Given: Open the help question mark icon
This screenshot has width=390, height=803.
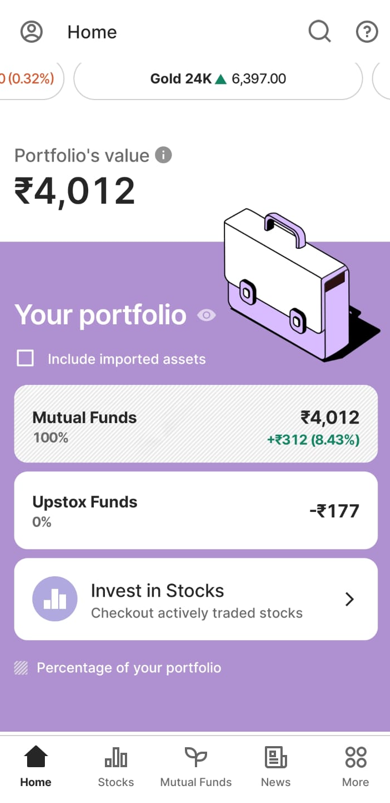Looking at the screenshot, I should coord(366,32).
